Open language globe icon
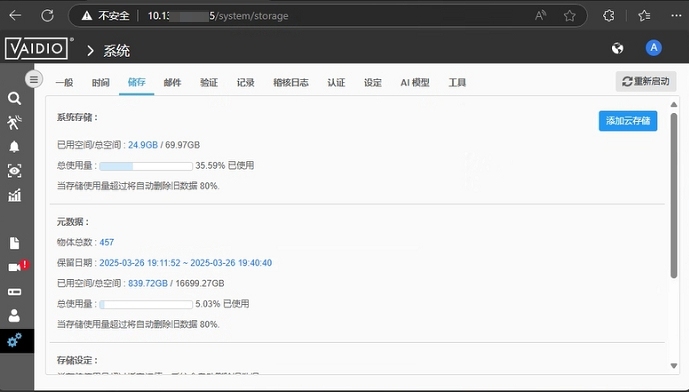689x392 pixels. (x=617, y=48)
